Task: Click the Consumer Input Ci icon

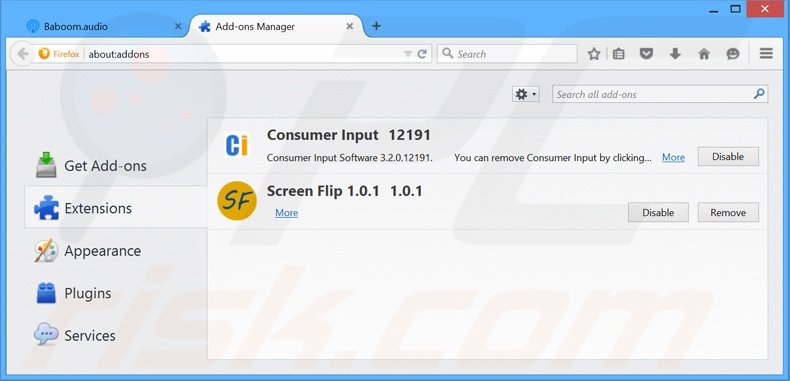Action: (x=237, y=145)
